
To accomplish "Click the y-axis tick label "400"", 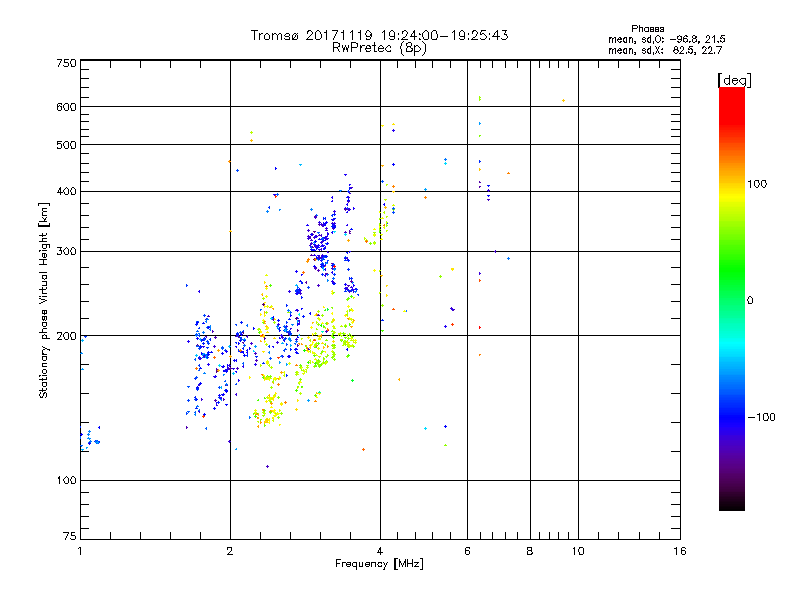I will [x=66, y=191].
